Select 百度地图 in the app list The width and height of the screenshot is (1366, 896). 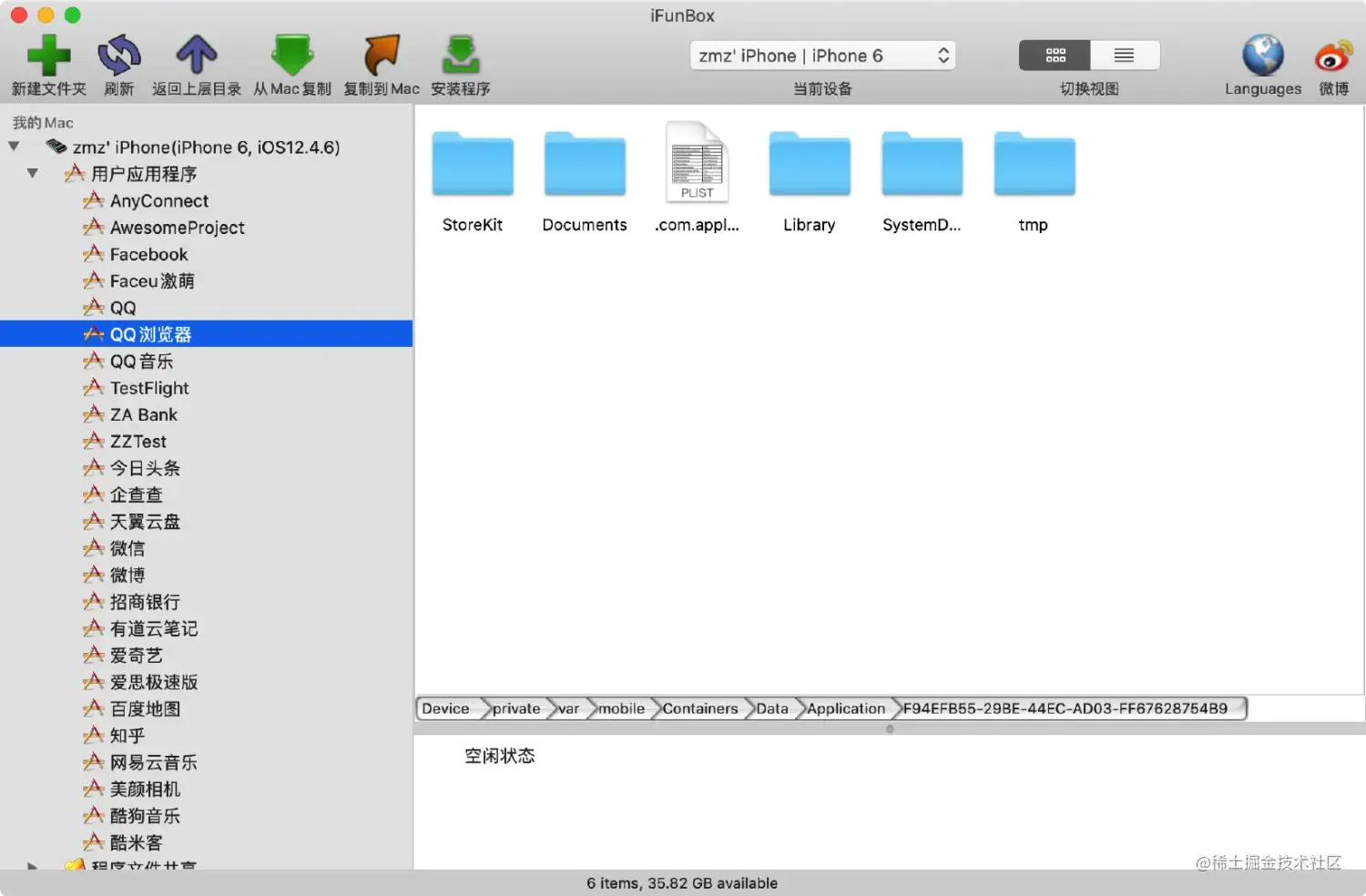145,708
